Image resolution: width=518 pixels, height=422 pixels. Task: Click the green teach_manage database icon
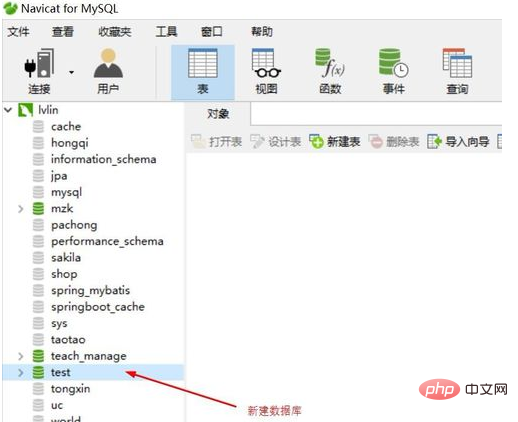[x=38, y=356]
